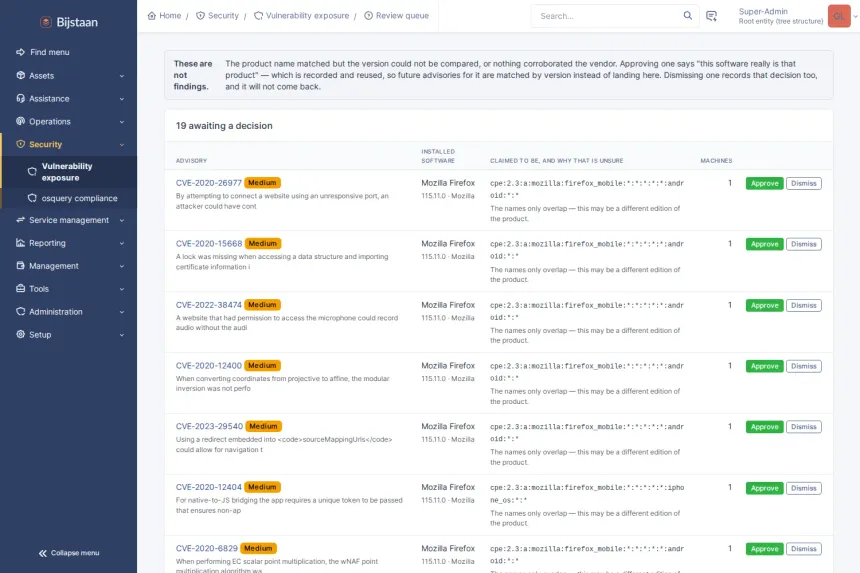Click the Vulnerability exposure sidebar icon

click(x=32, y=172)
